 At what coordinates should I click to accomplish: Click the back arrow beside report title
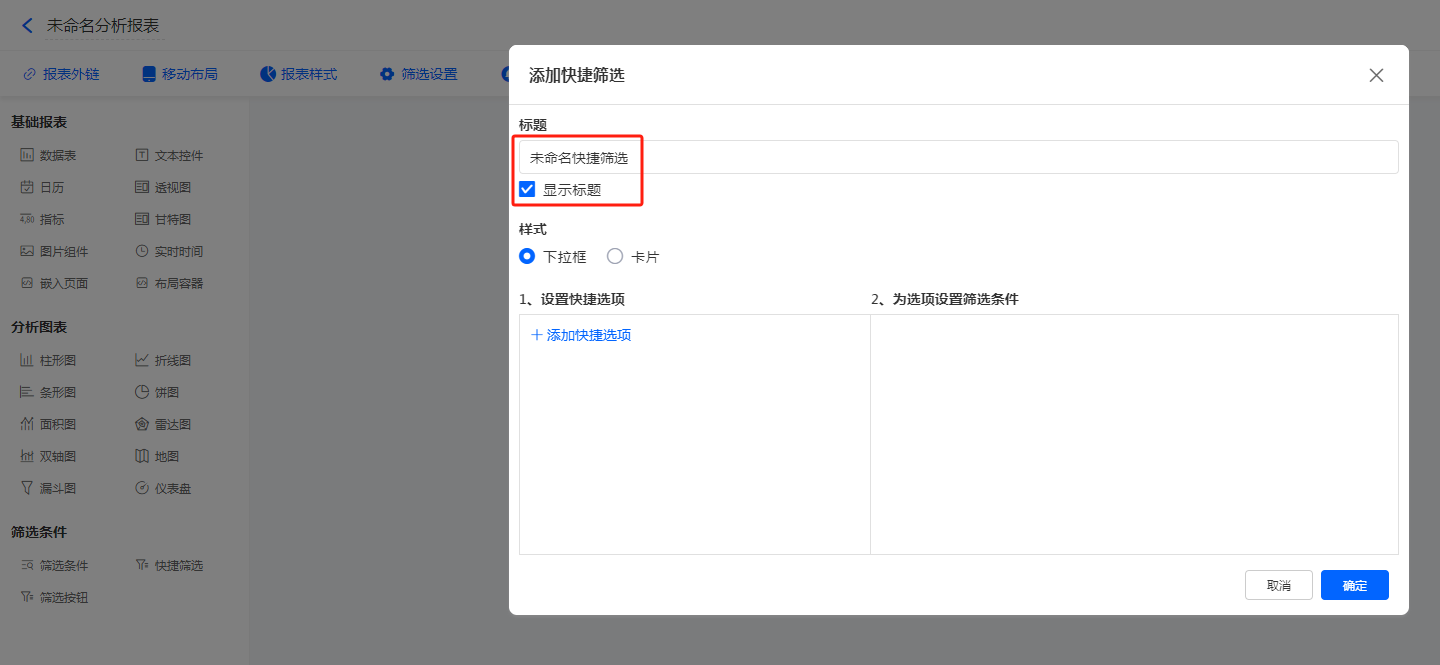click(27, 26)
